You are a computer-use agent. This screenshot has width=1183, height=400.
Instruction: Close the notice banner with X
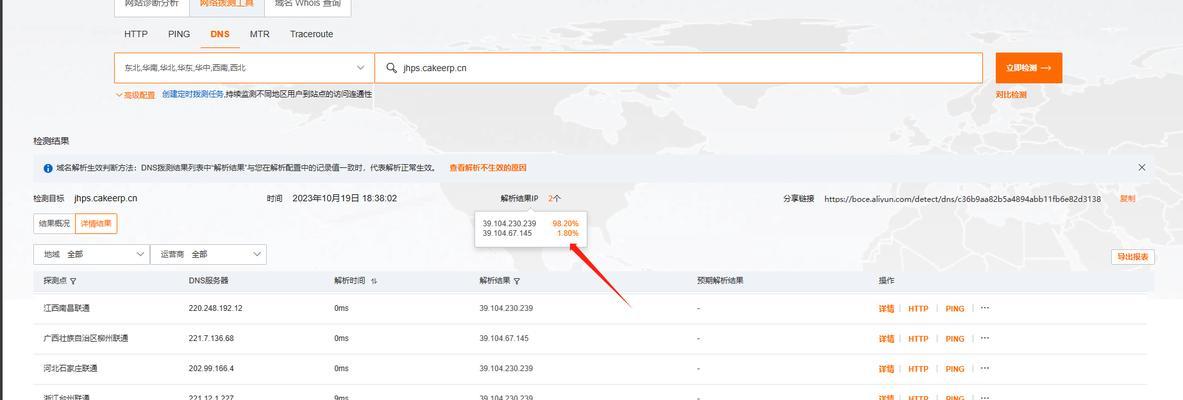click(1142, 168)
